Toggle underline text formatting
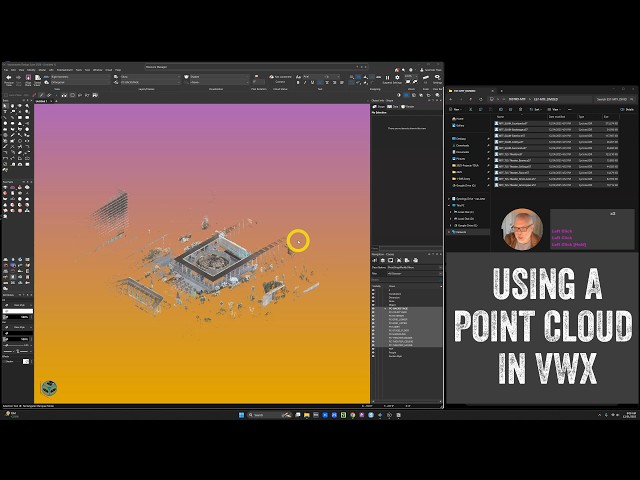Image resolution: width=640 pixels, height=480 pixels. click(312, 82)
